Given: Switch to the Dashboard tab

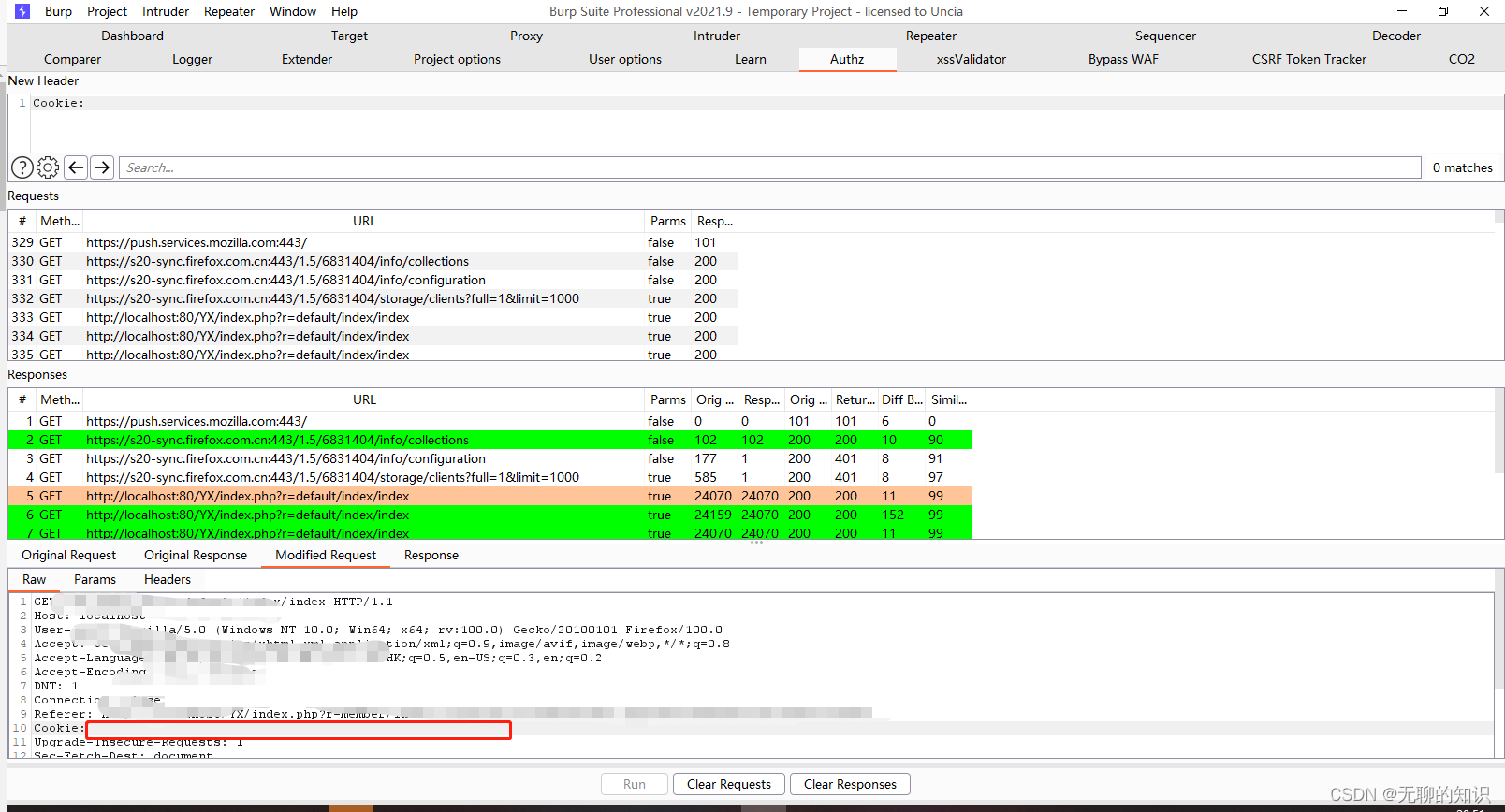Looking at the screenshot, I should point(132,36).
